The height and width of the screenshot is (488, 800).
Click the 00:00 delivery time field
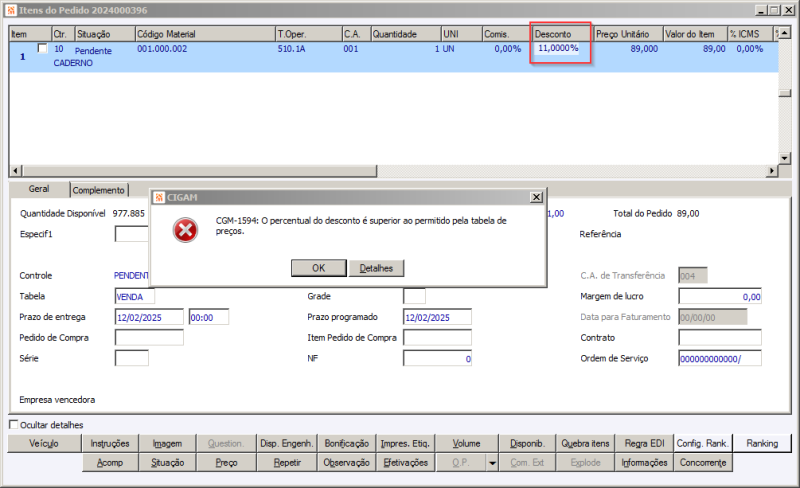pos(209,317)
